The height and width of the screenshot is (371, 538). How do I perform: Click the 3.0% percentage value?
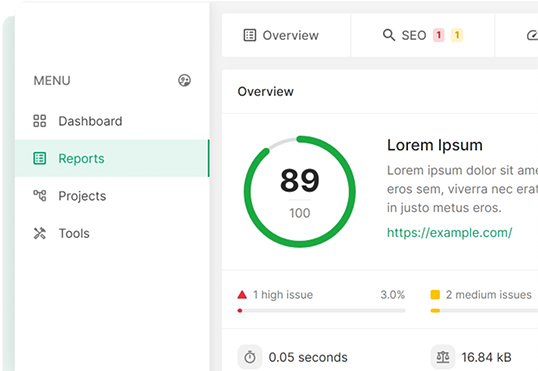(x=393, y=294)
